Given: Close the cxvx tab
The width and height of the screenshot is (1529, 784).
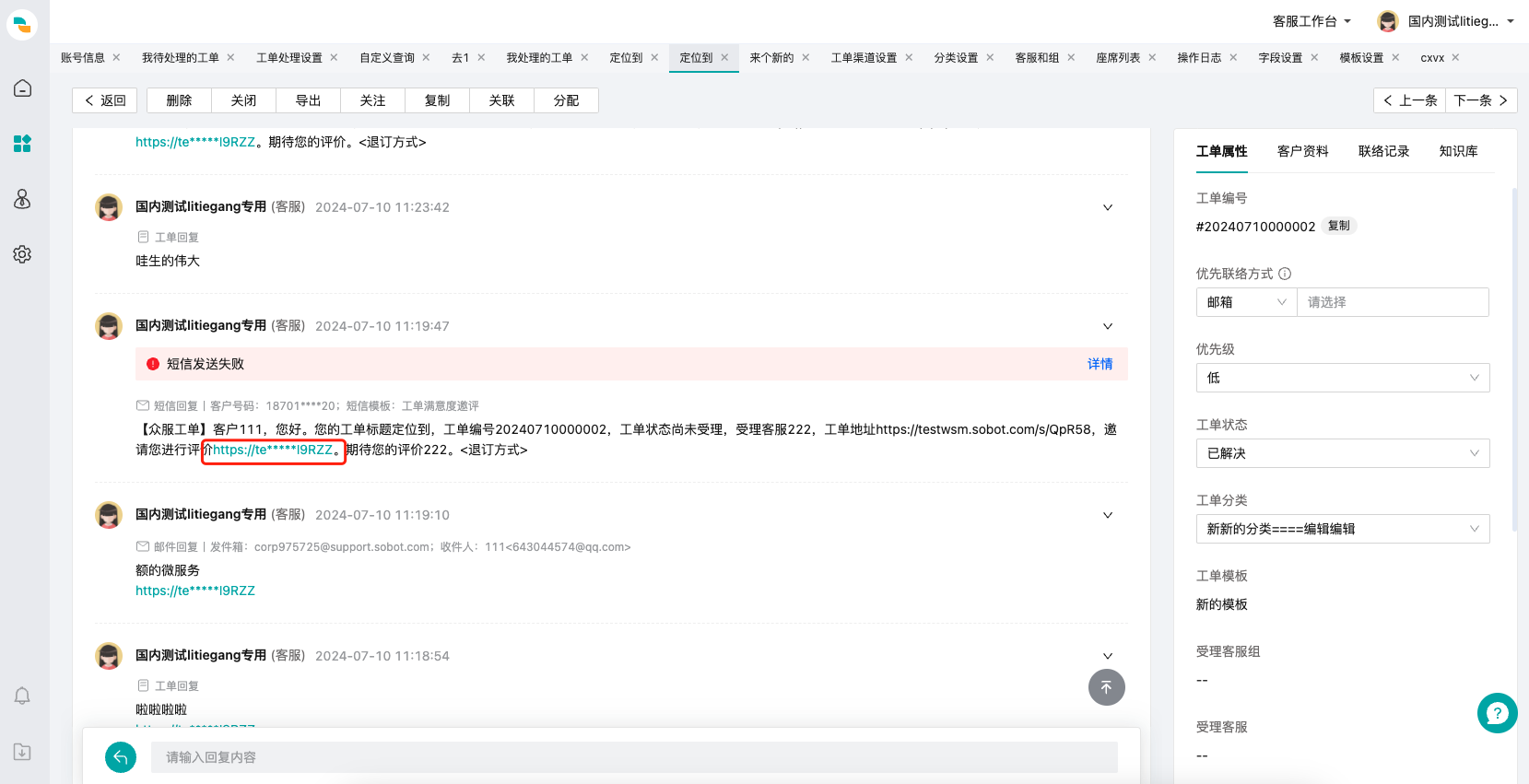Looking at the screenshot, I should tap(1455, 57).
